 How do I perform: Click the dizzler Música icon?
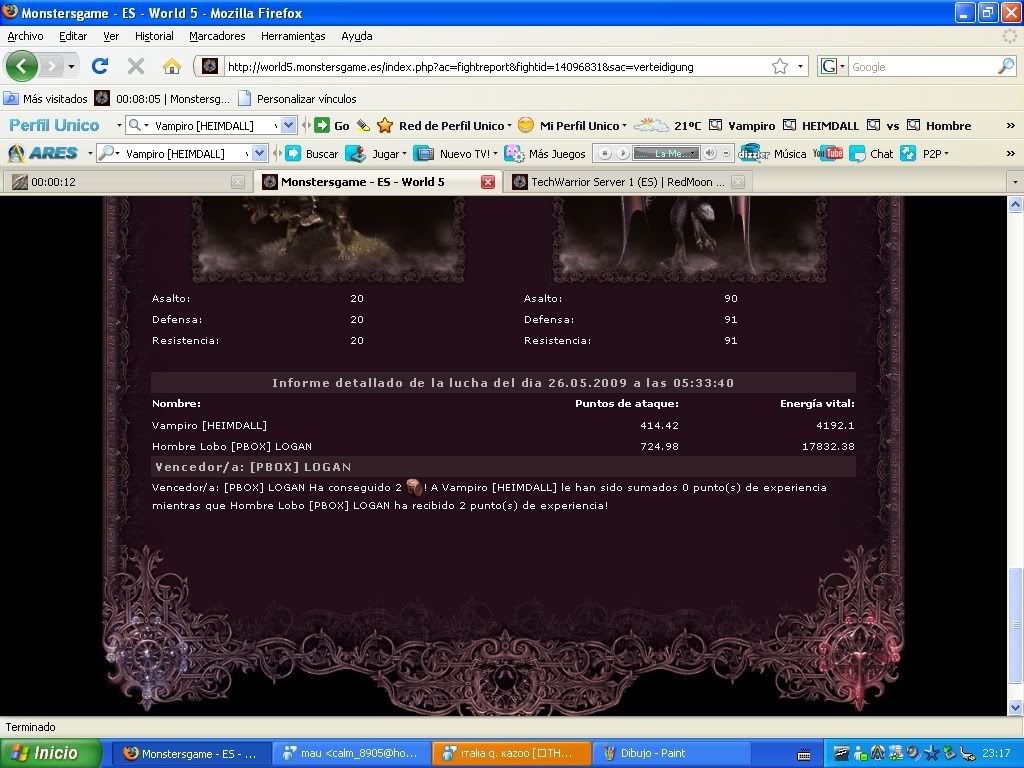point(752,153)
